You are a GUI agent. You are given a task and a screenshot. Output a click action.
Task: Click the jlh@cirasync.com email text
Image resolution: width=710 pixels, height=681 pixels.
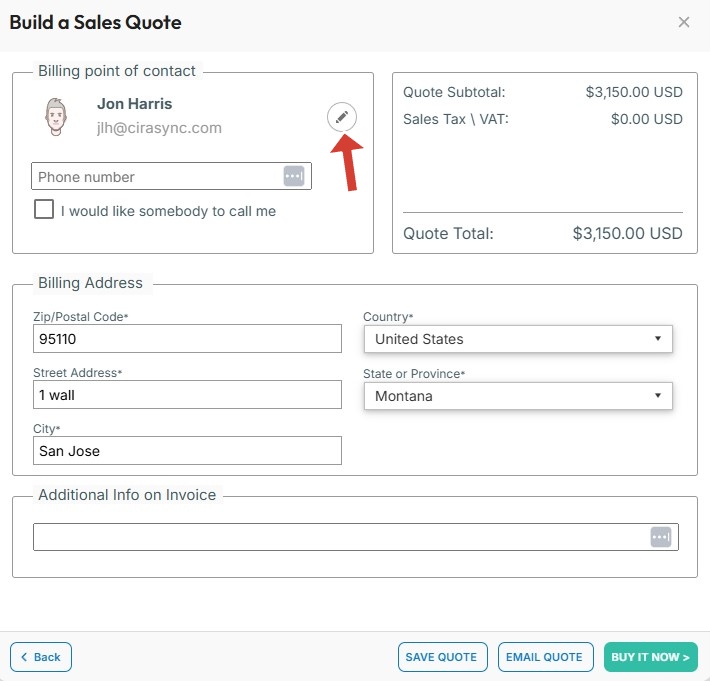[x=159, y=128]
